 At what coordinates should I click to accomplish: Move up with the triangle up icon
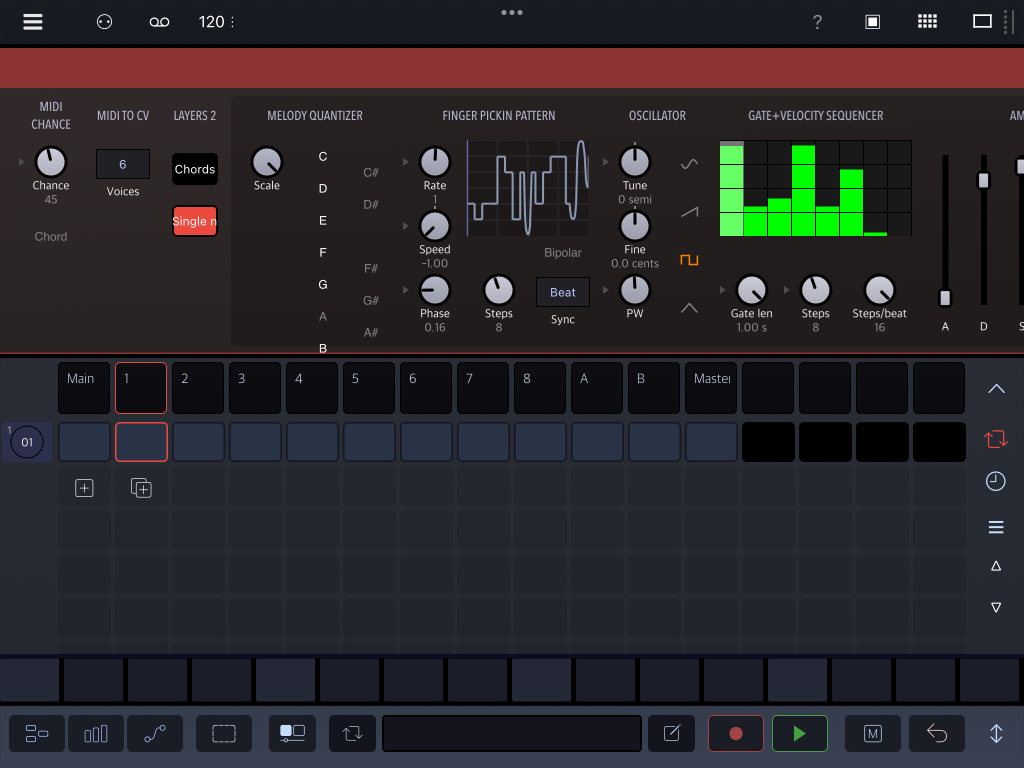point(996,566)
